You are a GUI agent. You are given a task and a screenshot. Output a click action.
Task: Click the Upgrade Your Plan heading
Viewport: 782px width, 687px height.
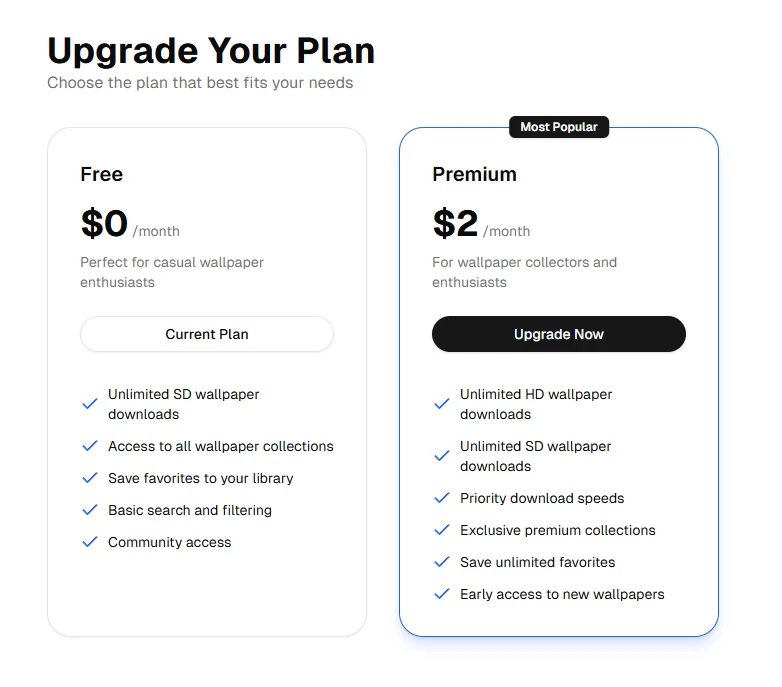click(211, 50)
